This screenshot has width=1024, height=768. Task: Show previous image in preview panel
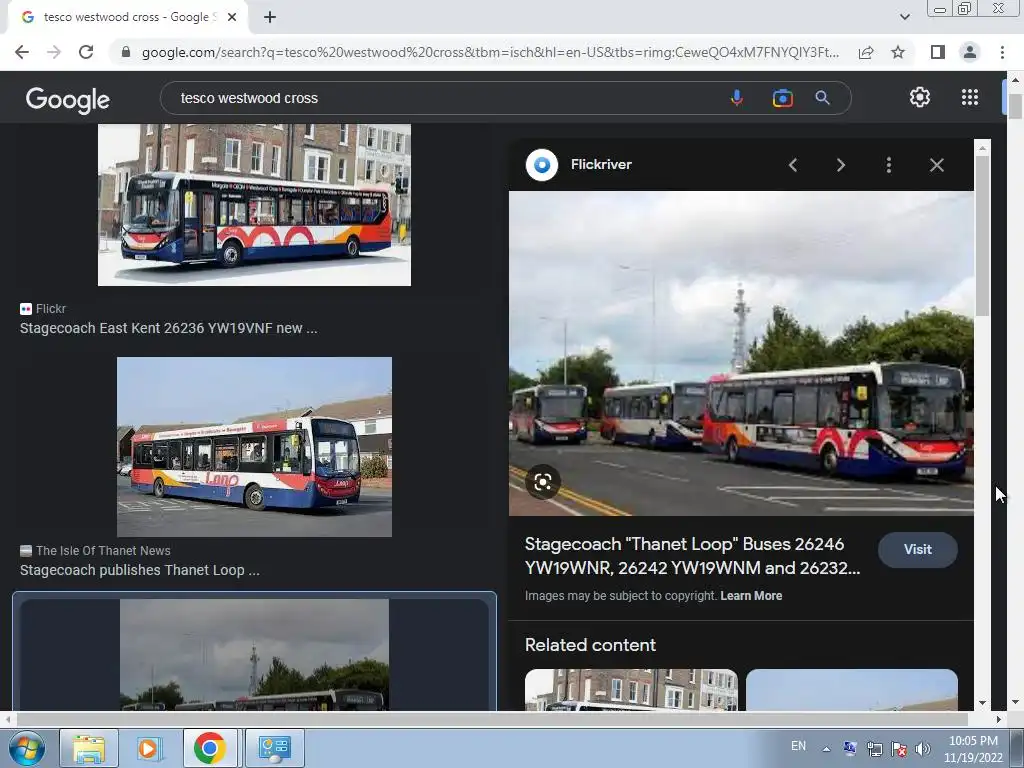(x=793, y=165)
